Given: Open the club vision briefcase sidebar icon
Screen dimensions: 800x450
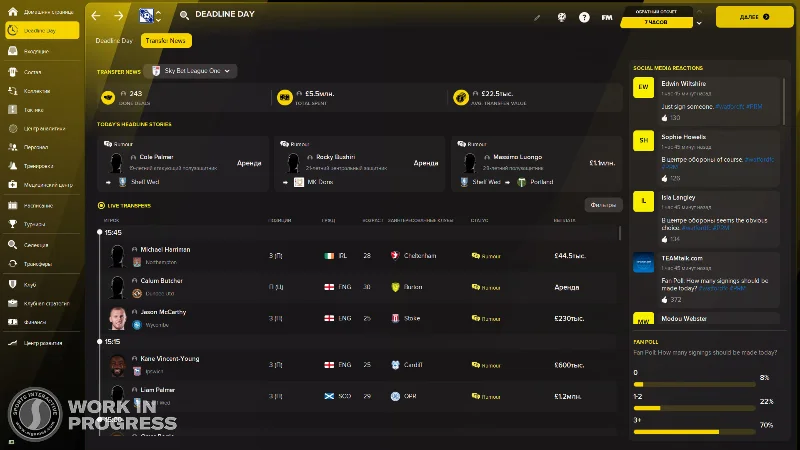Looking at the screenshot, I should click(x=13, y=303).
